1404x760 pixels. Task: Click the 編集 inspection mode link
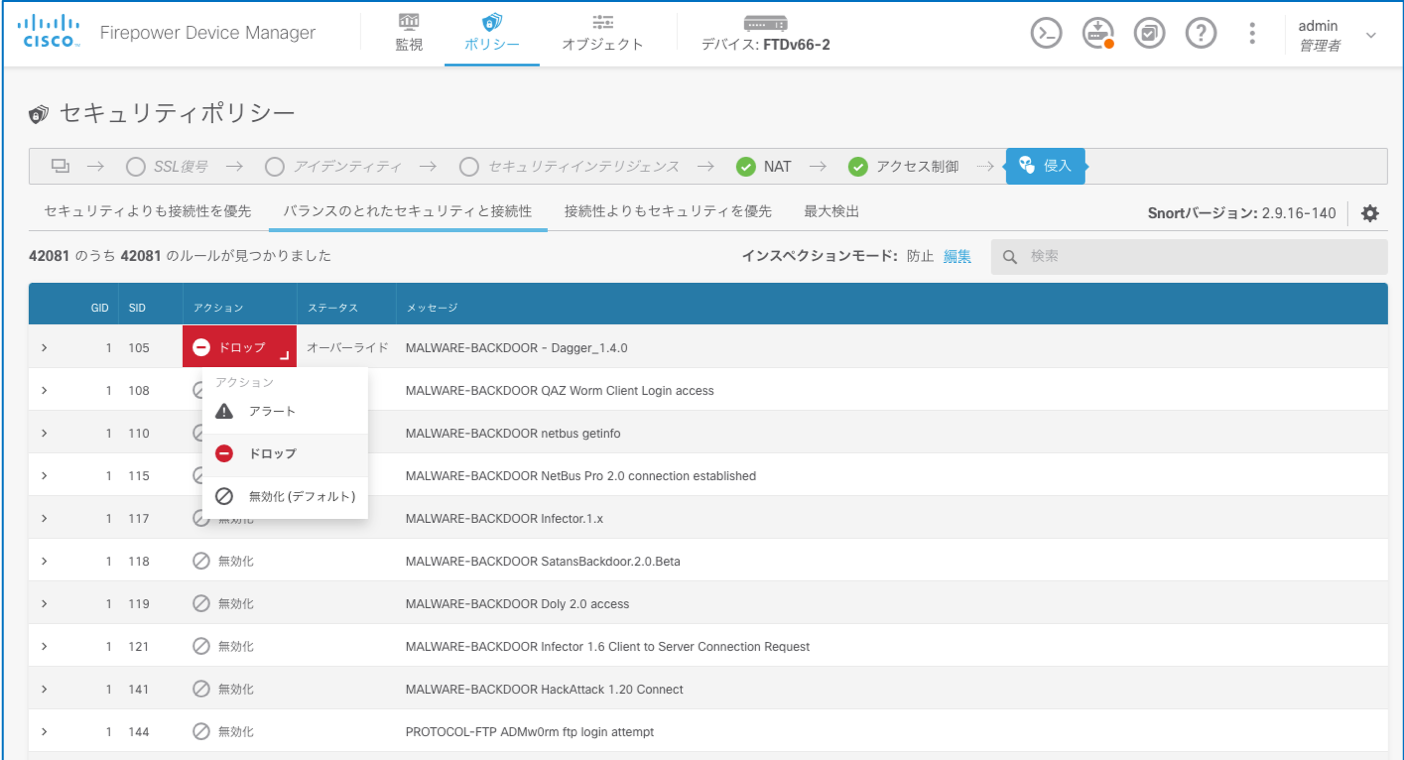click(x=957, y=256)
